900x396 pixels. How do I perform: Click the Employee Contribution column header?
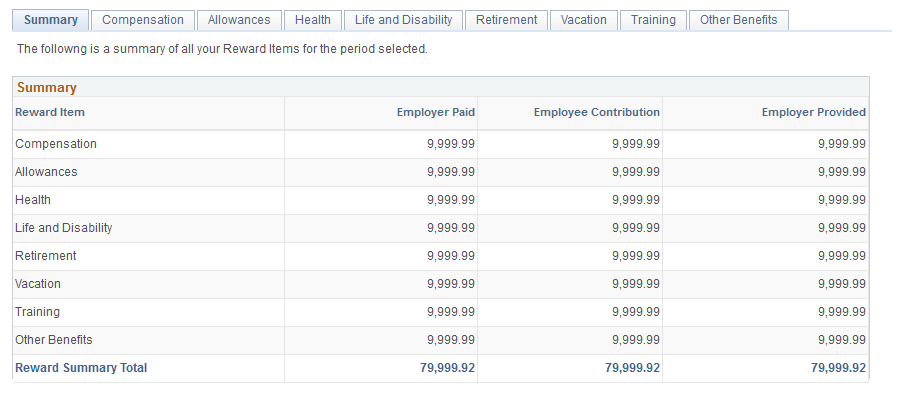click(x=596, y=112)
